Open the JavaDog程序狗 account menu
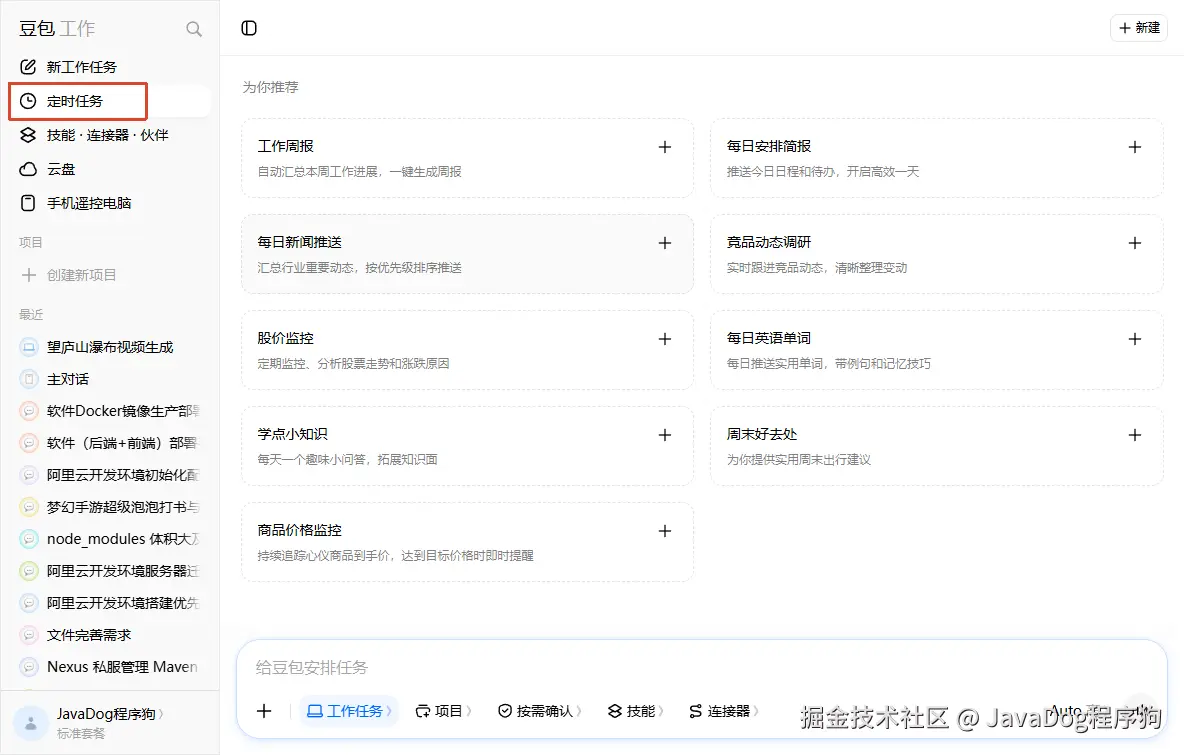This screenshot has height=755, width=1184. (x=109, y=713)
